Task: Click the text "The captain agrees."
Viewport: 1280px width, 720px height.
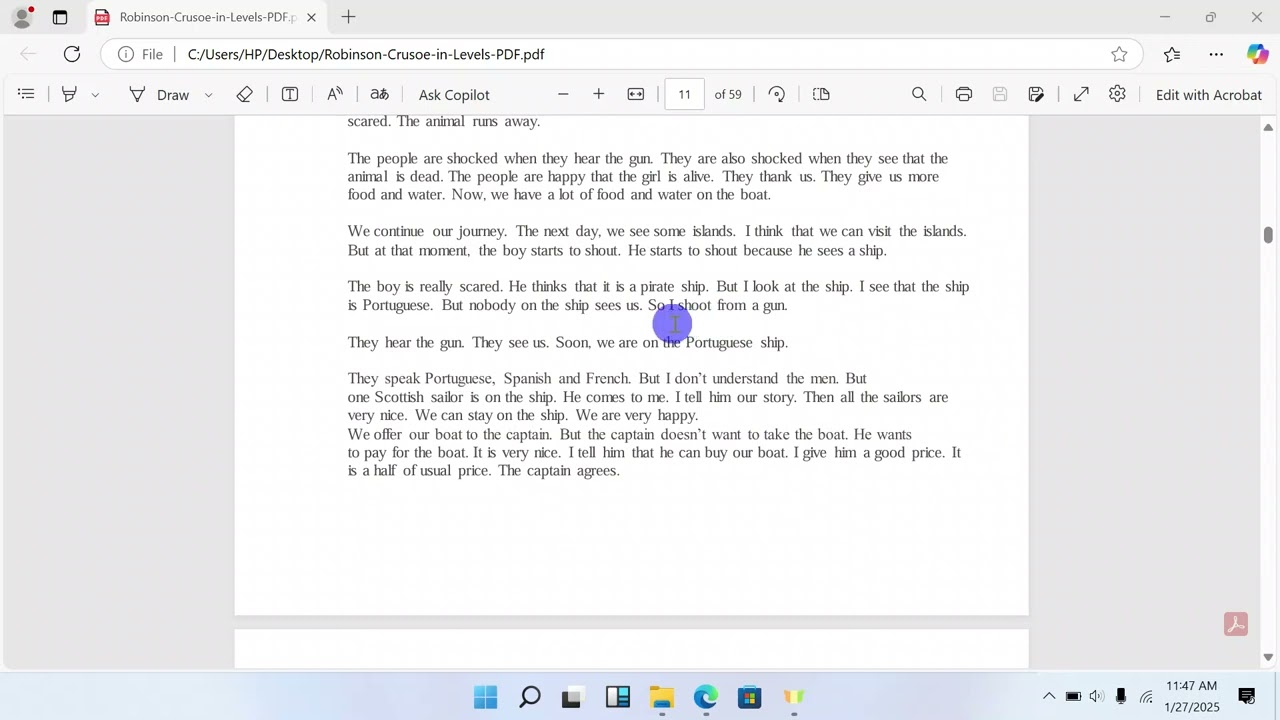Action: [559, 471]
